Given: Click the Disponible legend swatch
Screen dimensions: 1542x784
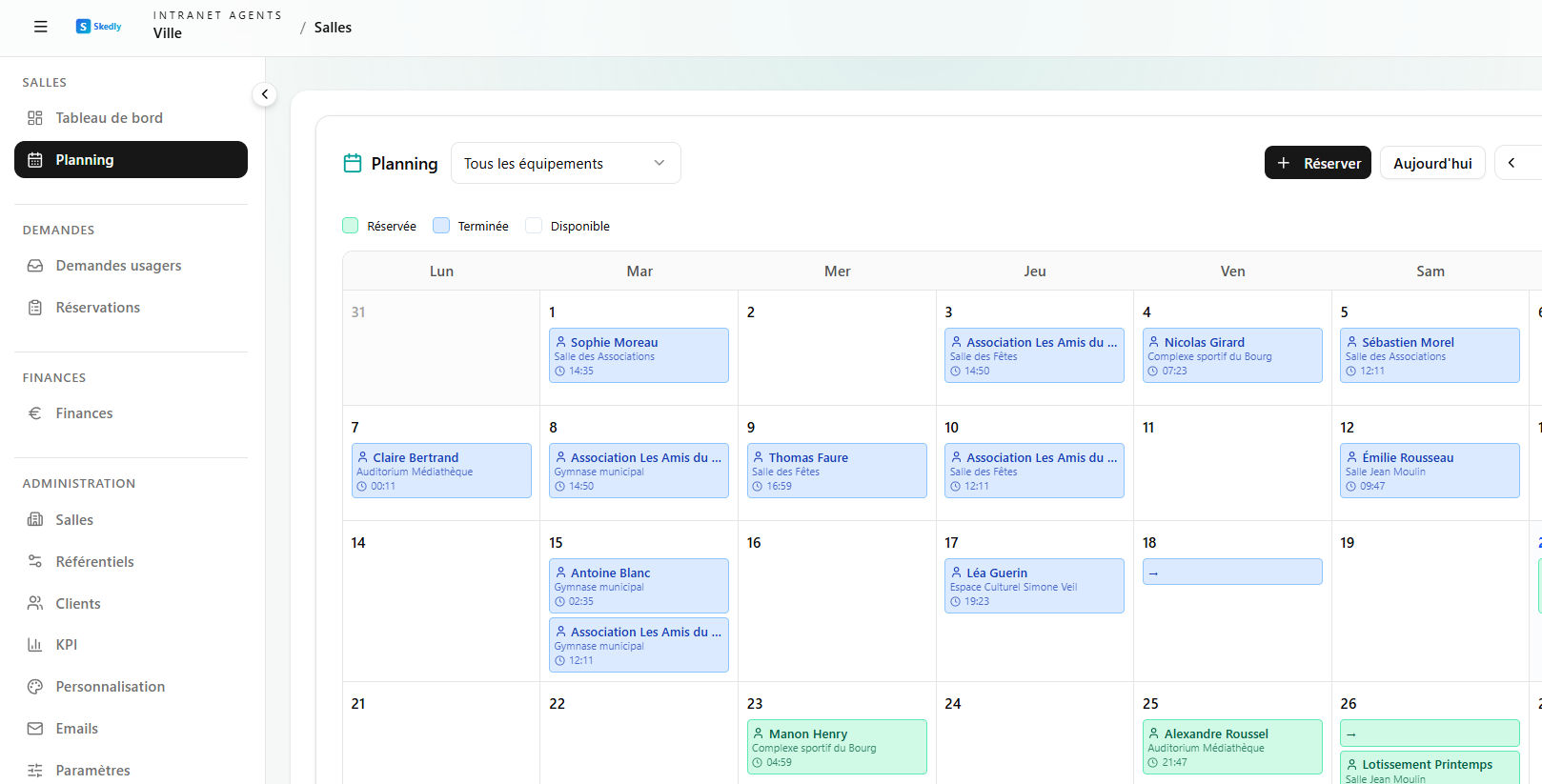Looking at the screenshot, I should tap(534, 226).
